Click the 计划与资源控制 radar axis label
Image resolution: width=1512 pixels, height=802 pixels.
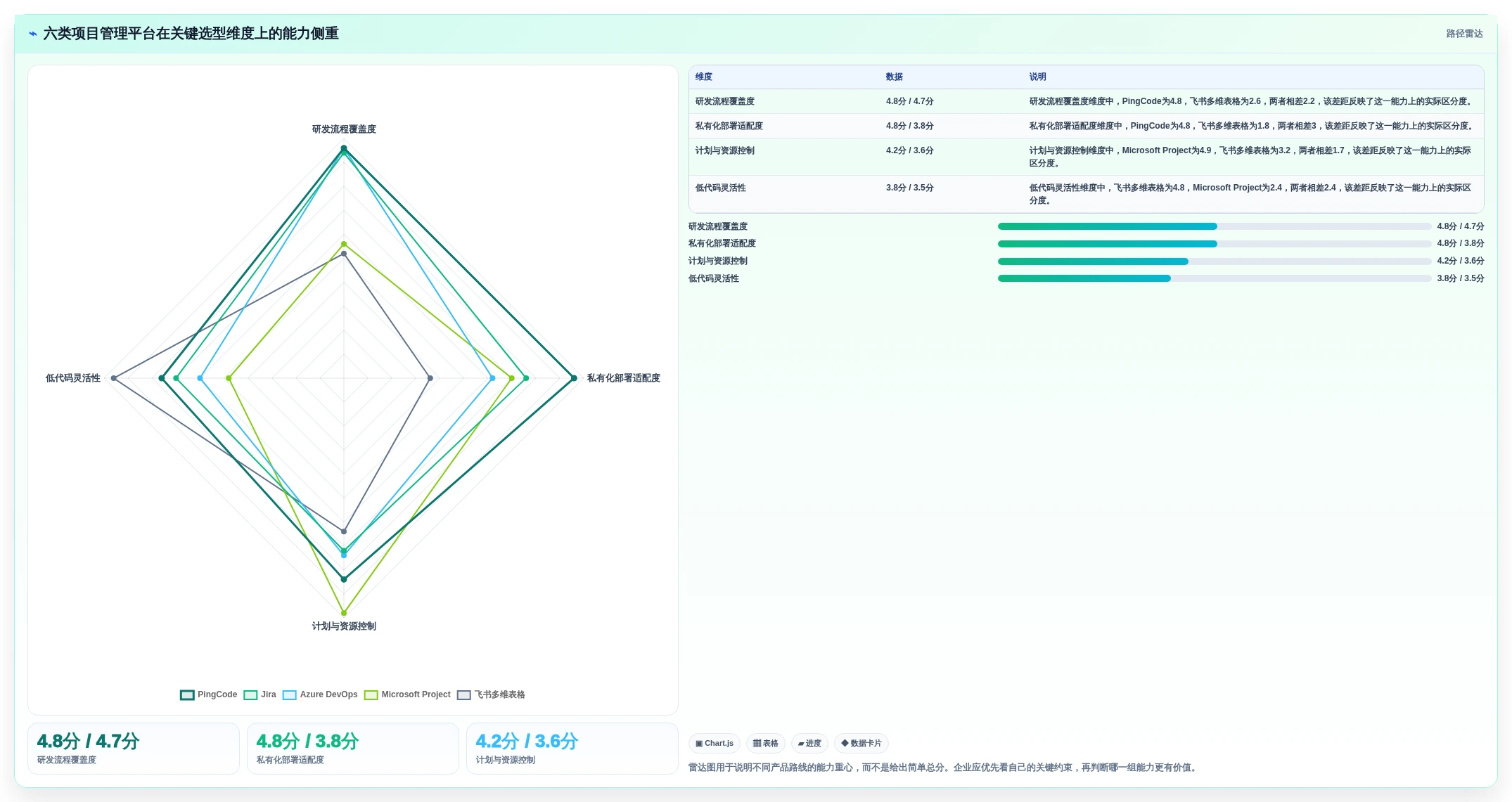(344, 626)
